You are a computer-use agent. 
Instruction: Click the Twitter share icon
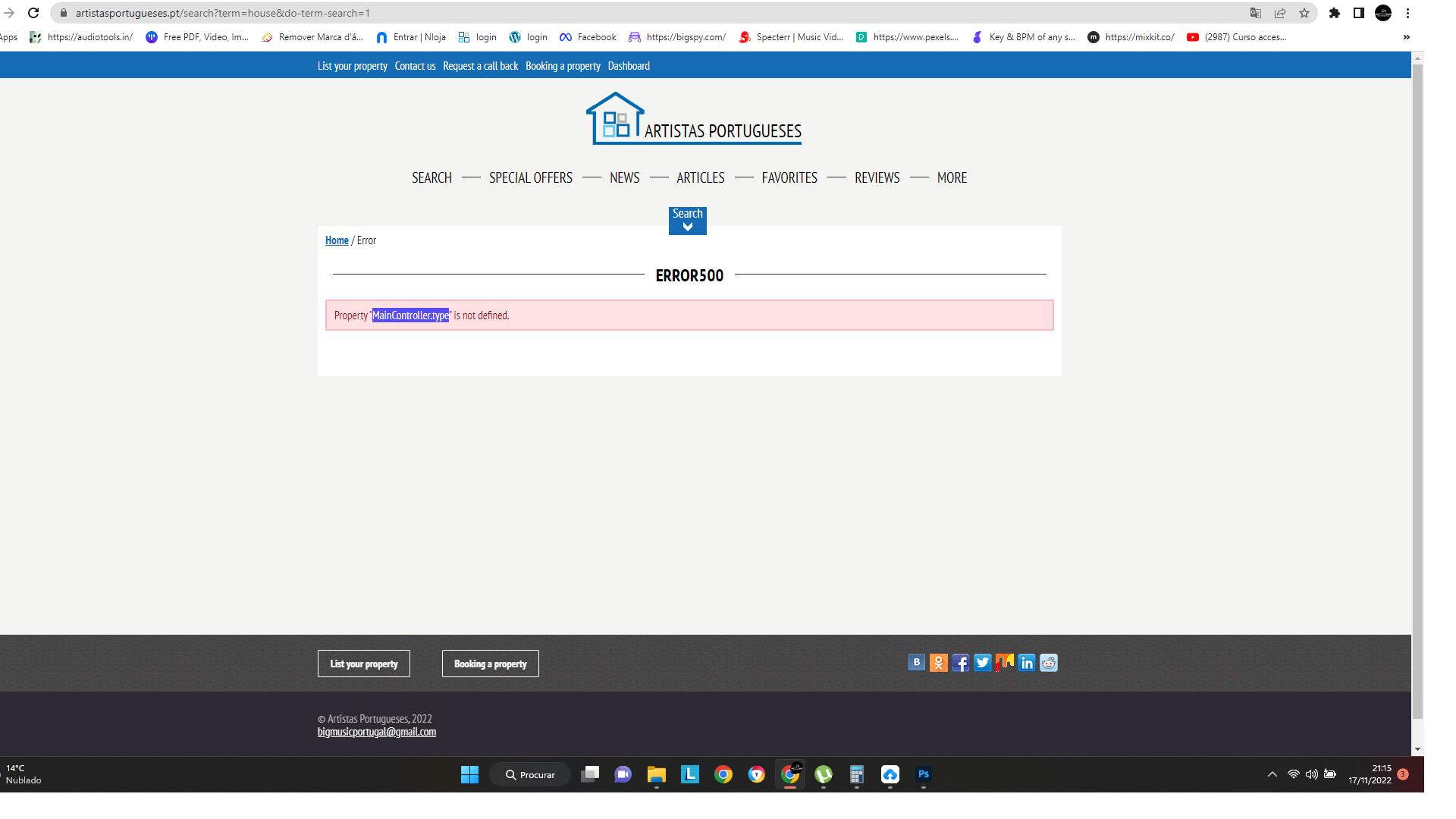[982, 663]
